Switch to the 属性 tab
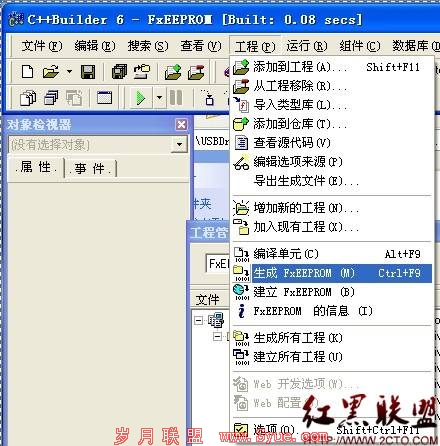 tap(36, 167)
